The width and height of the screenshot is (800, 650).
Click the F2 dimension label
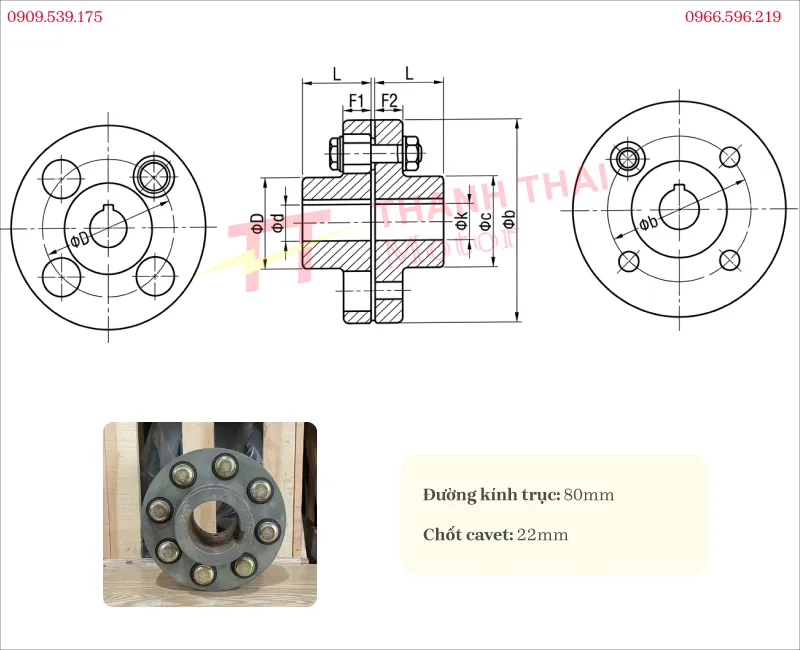pyautogui.click(x=389, y=101)
